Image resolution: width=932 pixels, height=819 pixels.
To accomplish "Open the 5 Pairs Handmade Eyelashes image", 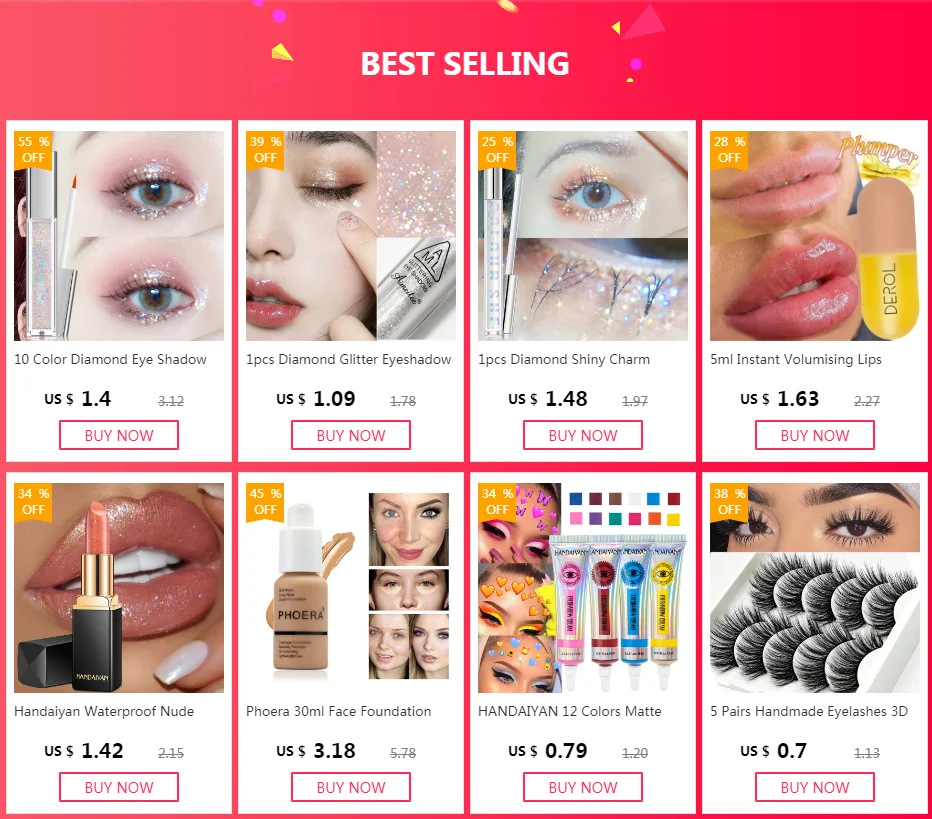I will pyautogui.click(x=815, y=588).
